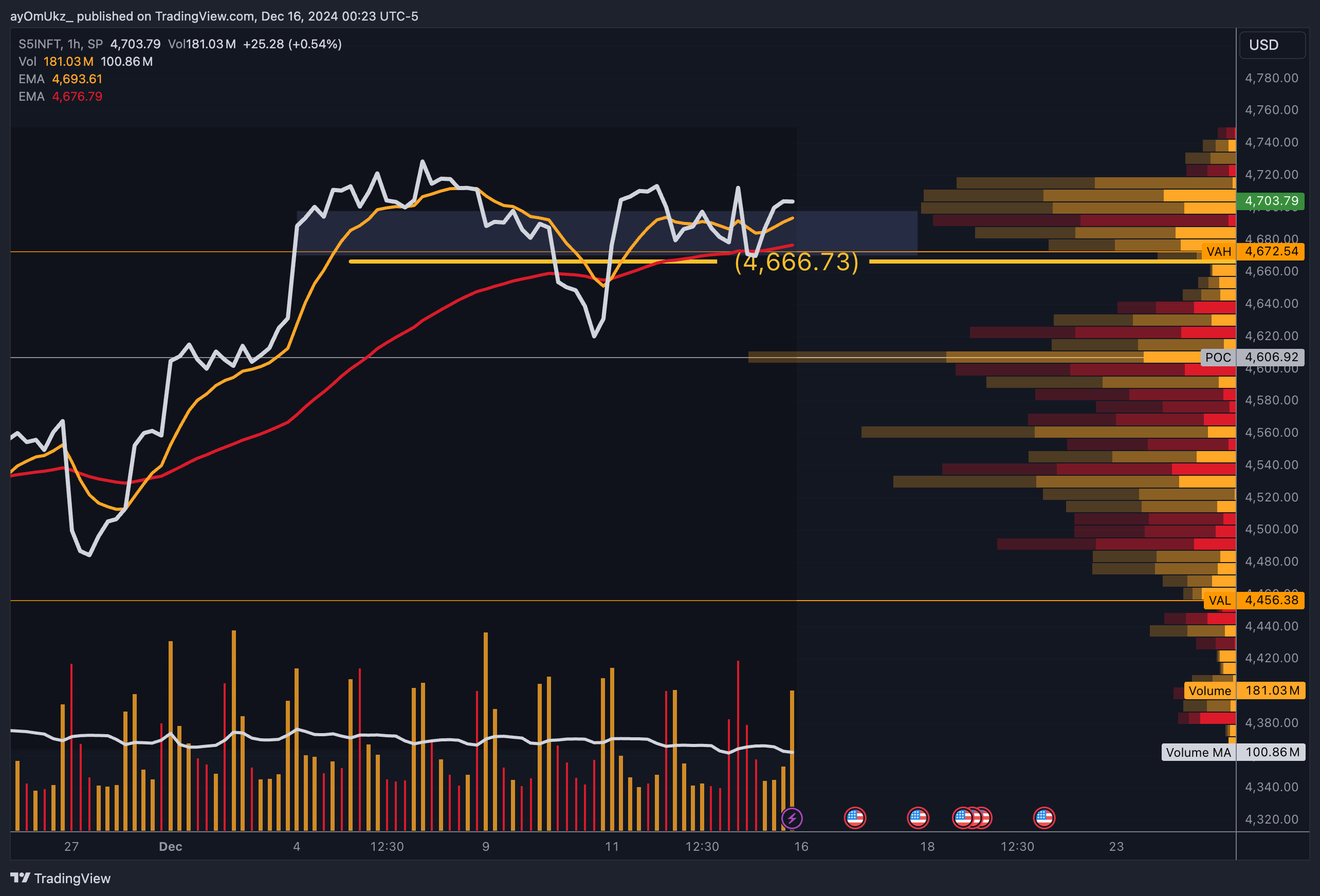Click the VAH label on the price axis
This screenshot has height=896, width=1320.
[1219, 252]
